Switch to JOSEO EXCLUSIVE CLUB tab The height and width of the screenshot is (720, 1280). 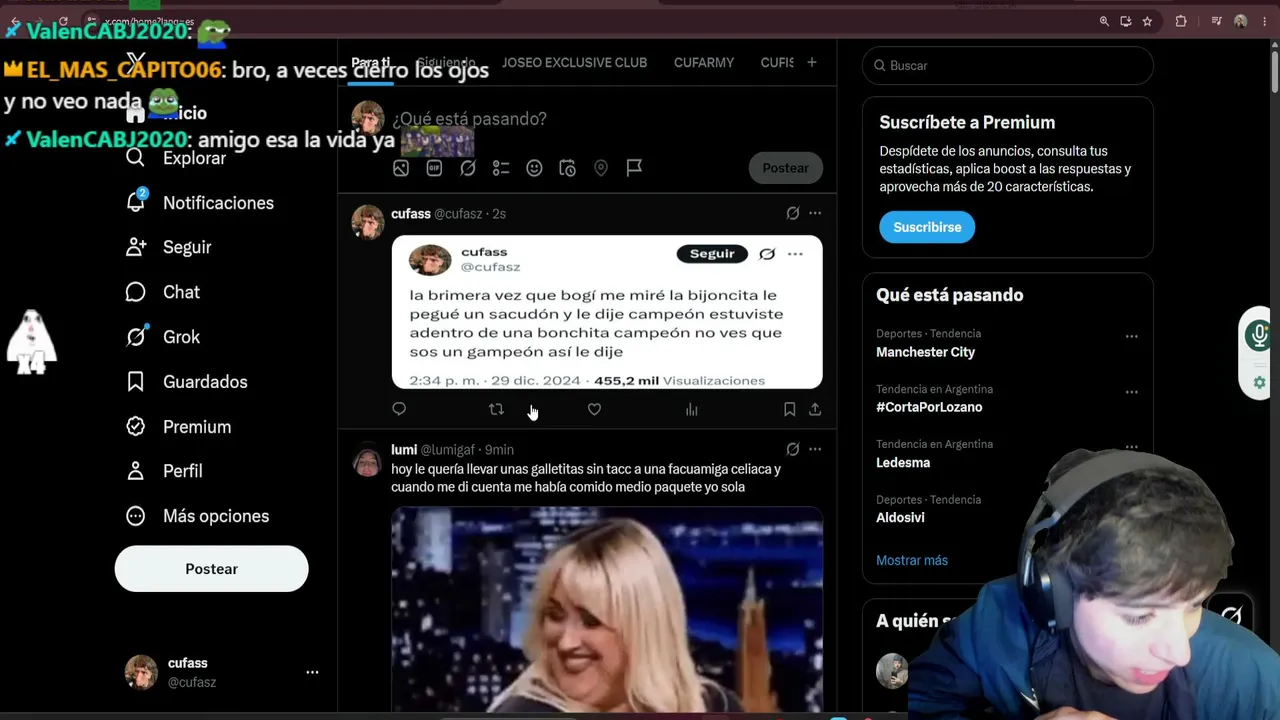pos(574,62)
